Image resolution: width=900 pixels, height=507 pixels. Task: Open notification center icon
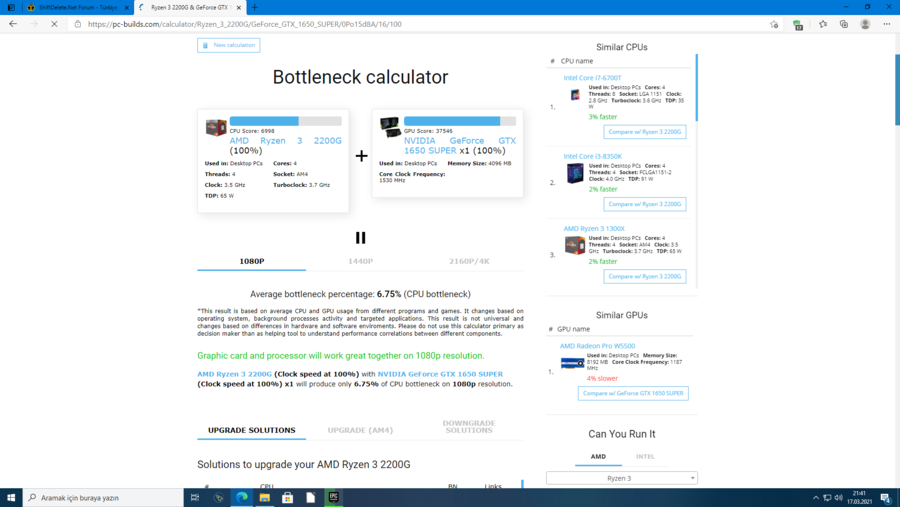coord(886,498)
